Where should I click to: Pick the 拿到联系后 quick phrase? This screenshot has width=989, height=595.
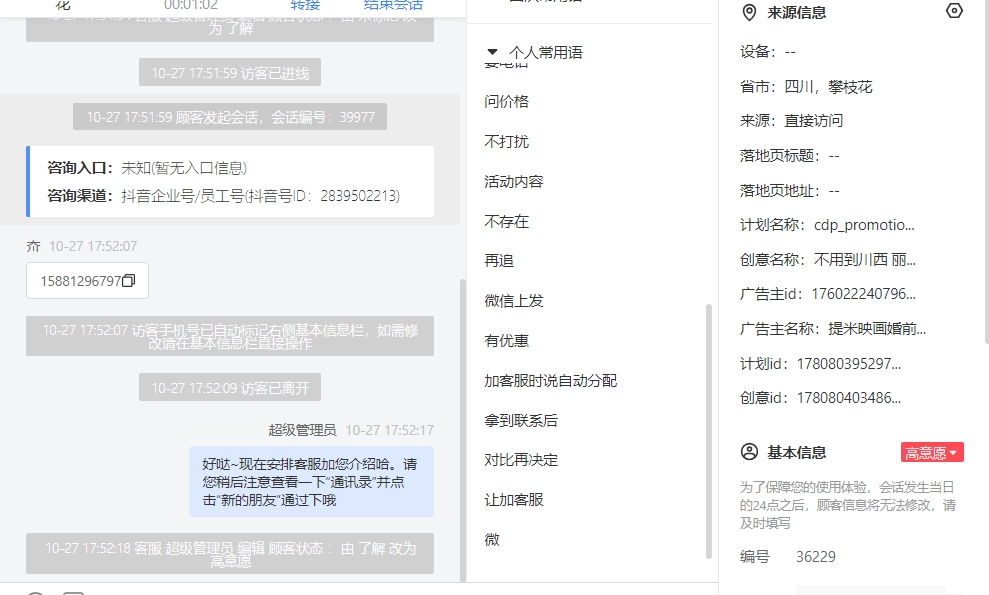tap(521, 420)
